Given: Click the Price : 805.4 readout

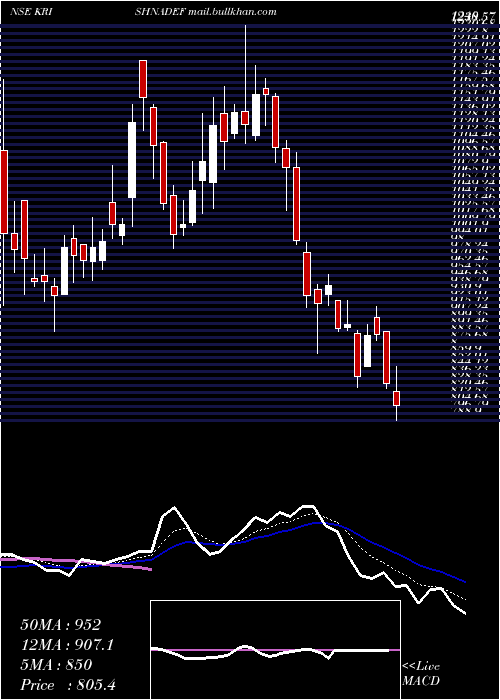Looking at the screenshot, I should click(68, 685).
